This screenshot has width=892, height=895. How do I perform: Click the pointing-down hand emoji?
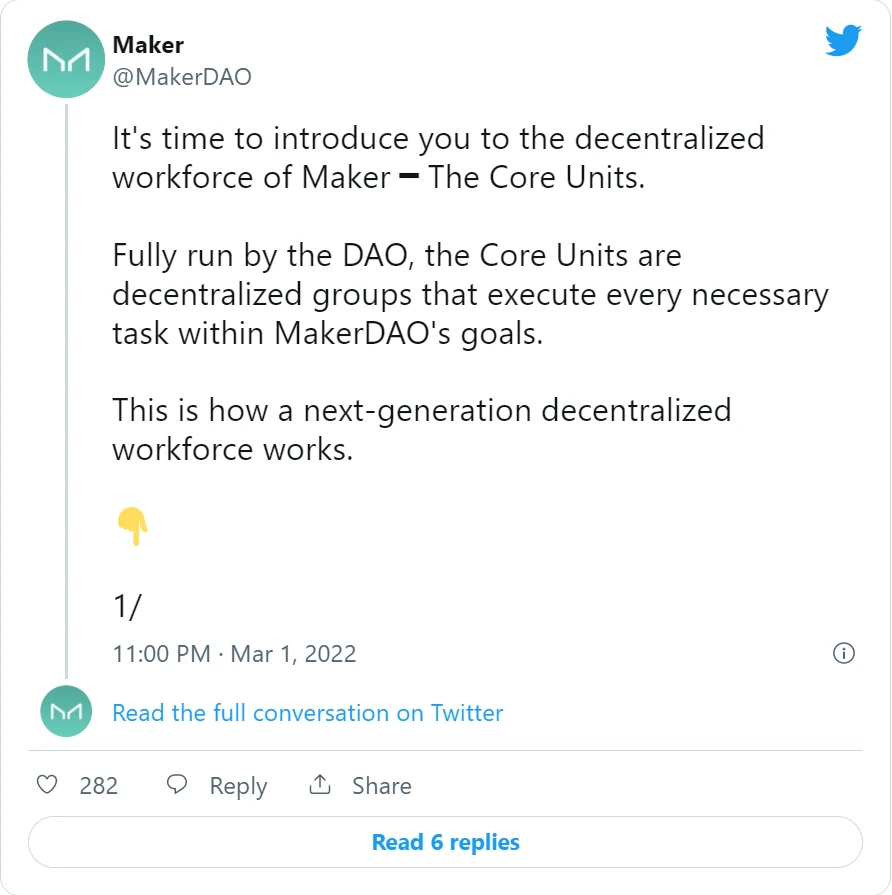tap(132, 526)
